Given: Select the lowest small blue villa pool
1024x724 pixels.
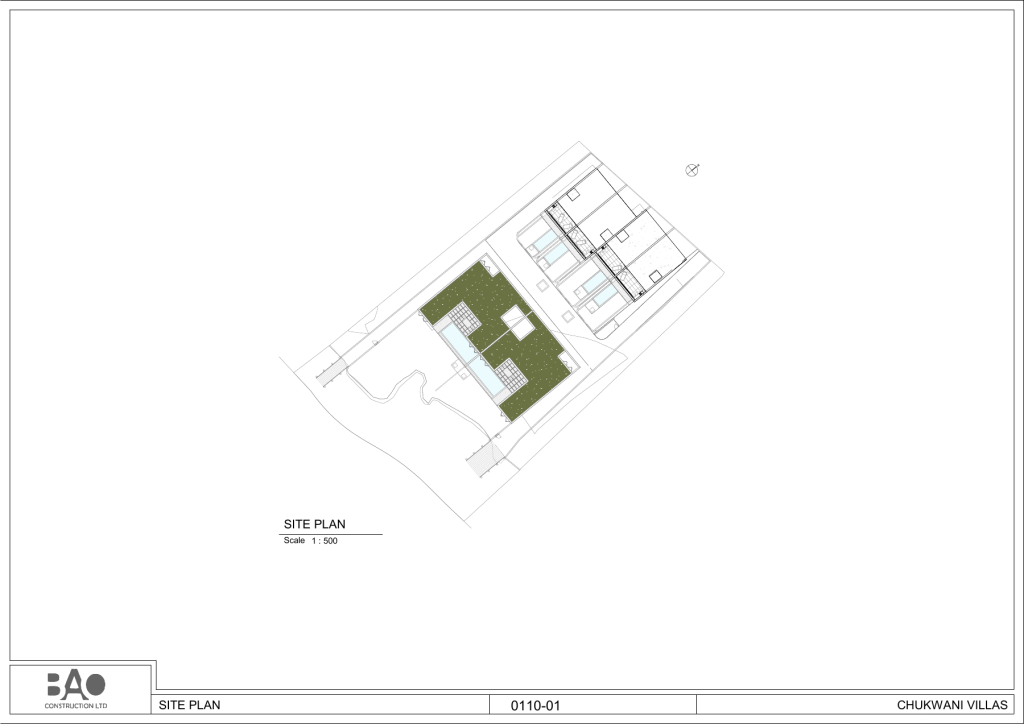Looking at the screenshot, I should click(x=605, y=296).
